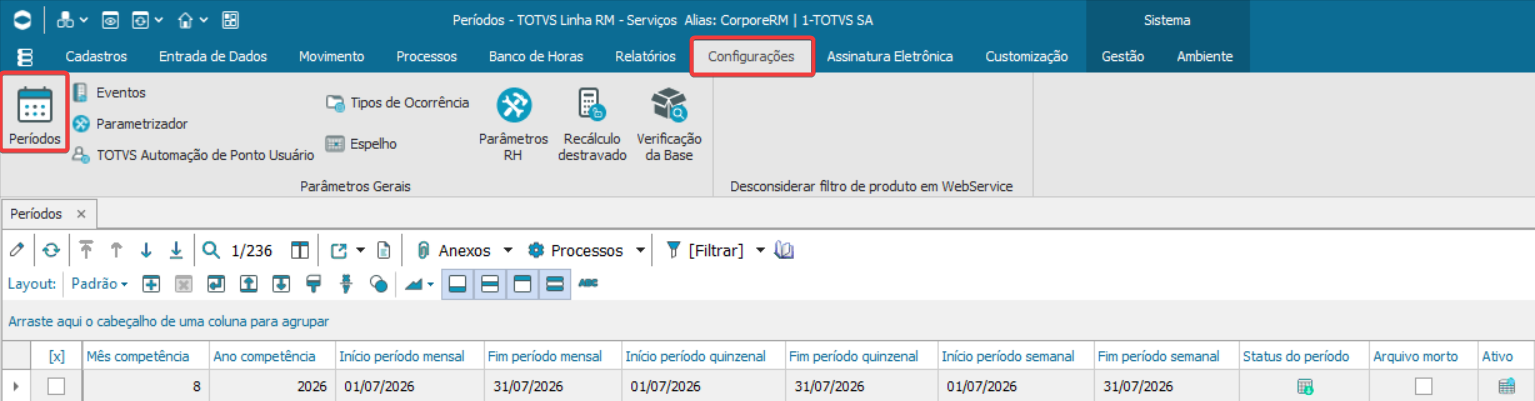The image size is (1535, 401).
Task: Click the TOTVS logo icon top-left
Action: pyautogui.click(x=23, y=19)
